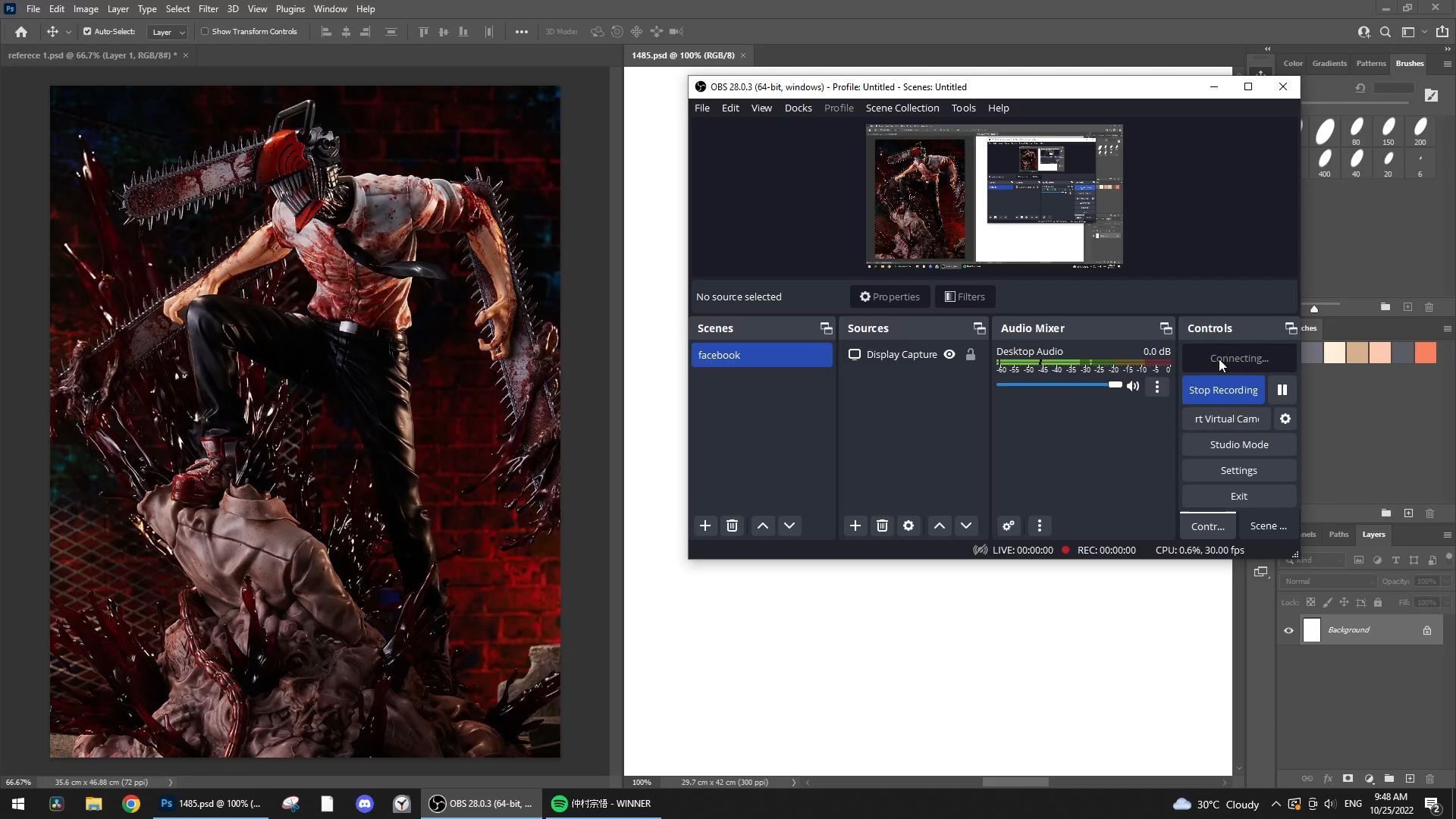The image size is (1456, 819).
Task: Pop out the Sources dock
Action: tap(979, 328)
